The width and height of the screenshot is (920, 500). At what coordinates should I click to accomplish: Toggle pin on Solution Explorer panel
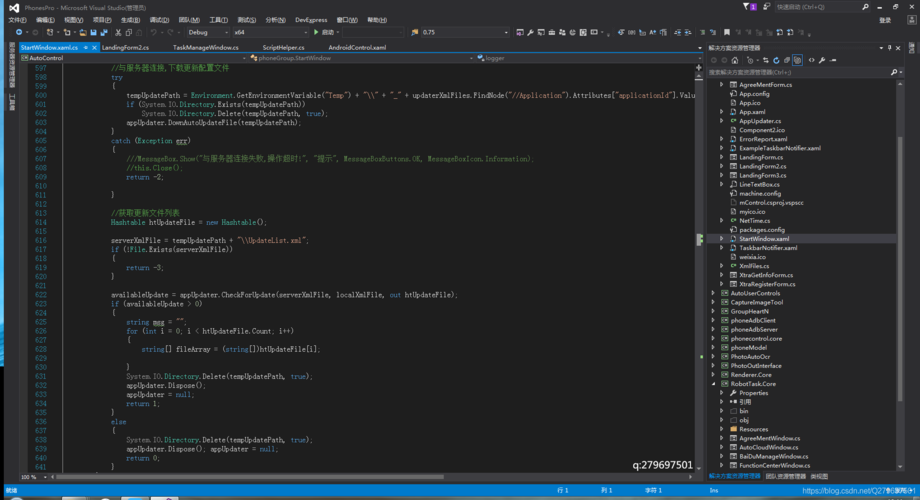[889, 48]
